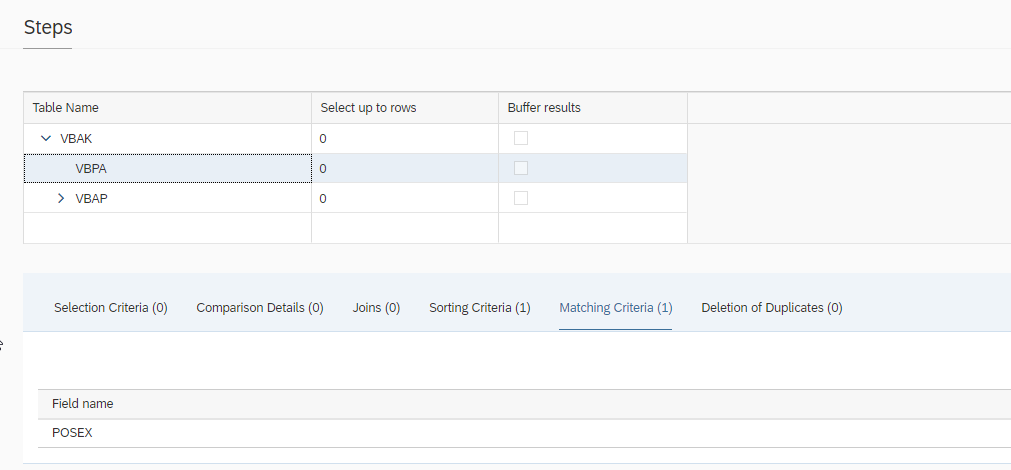Image resolution: width=1011 pixels, height=470 pixels.
Task: Check Buffer results box for VBAP
Action: pyautogui.click(x=521, y=198)
